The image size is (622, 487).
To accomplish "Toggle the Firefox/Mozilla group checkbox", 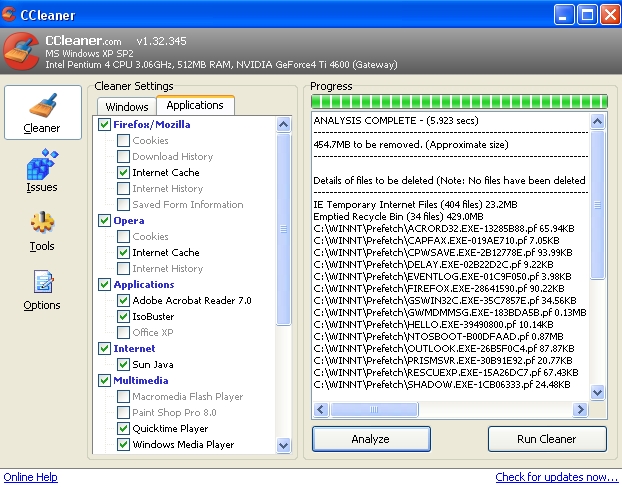I will pyautogui.click(x=105, y=125).
